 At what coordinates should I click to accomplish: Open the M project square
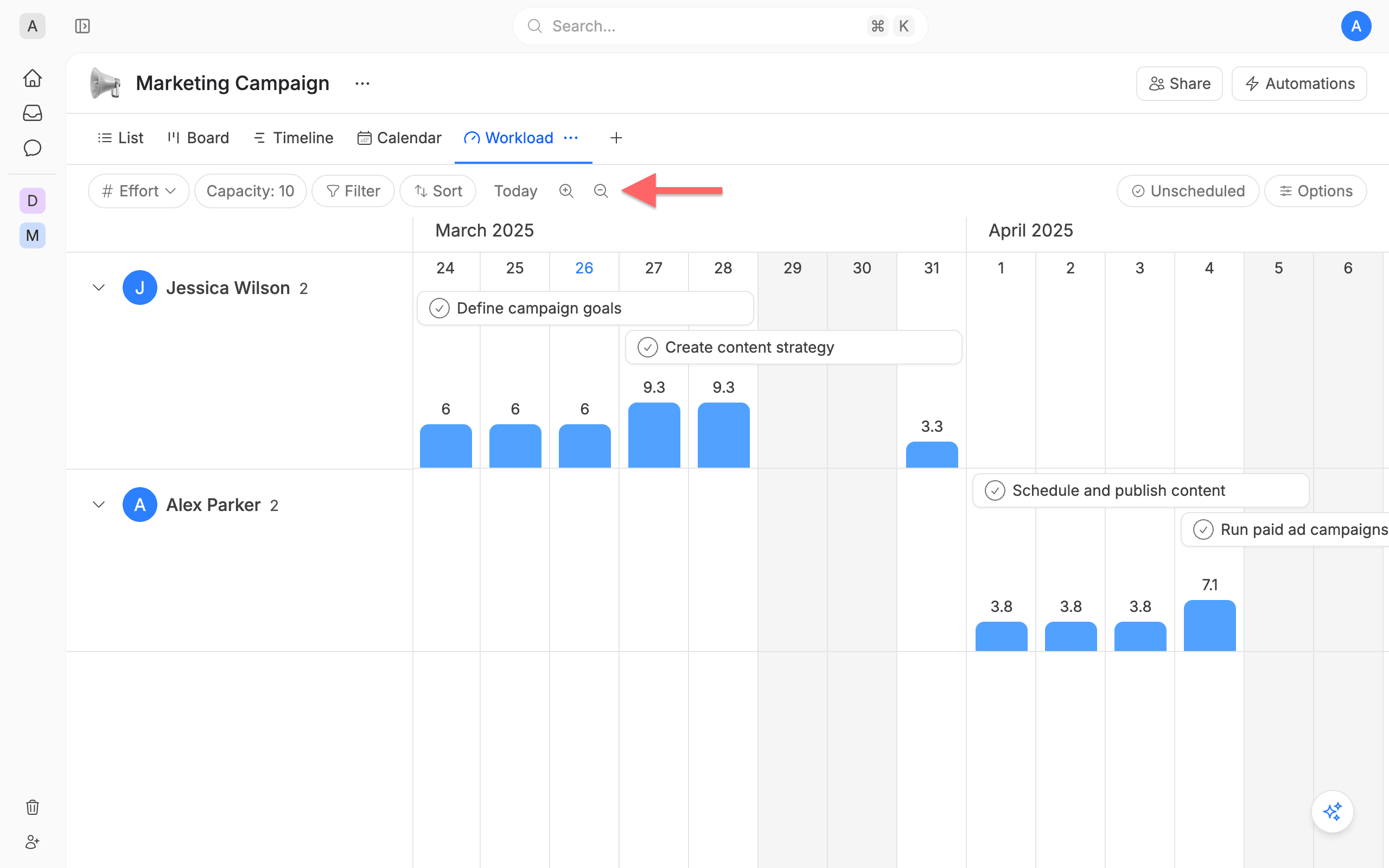[33, 235]
